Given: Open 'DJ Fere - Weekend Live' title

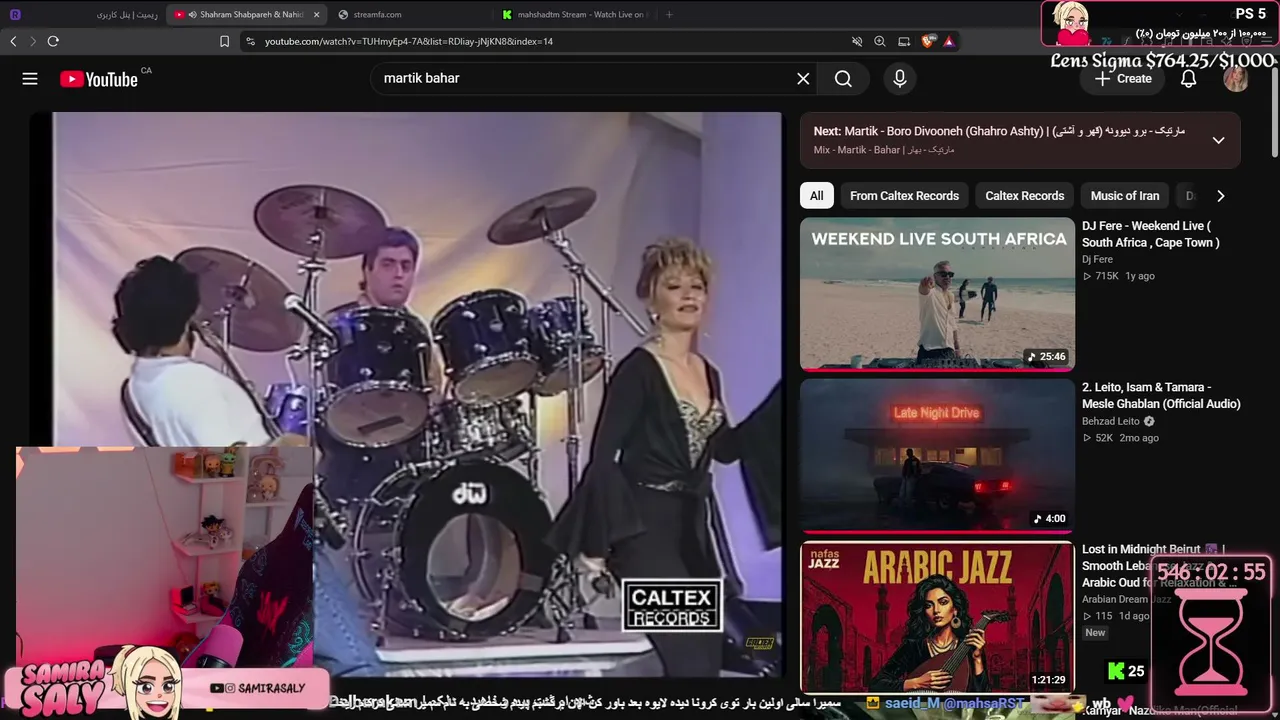Looking at the screenshot, I should (x=1151, y=234).
